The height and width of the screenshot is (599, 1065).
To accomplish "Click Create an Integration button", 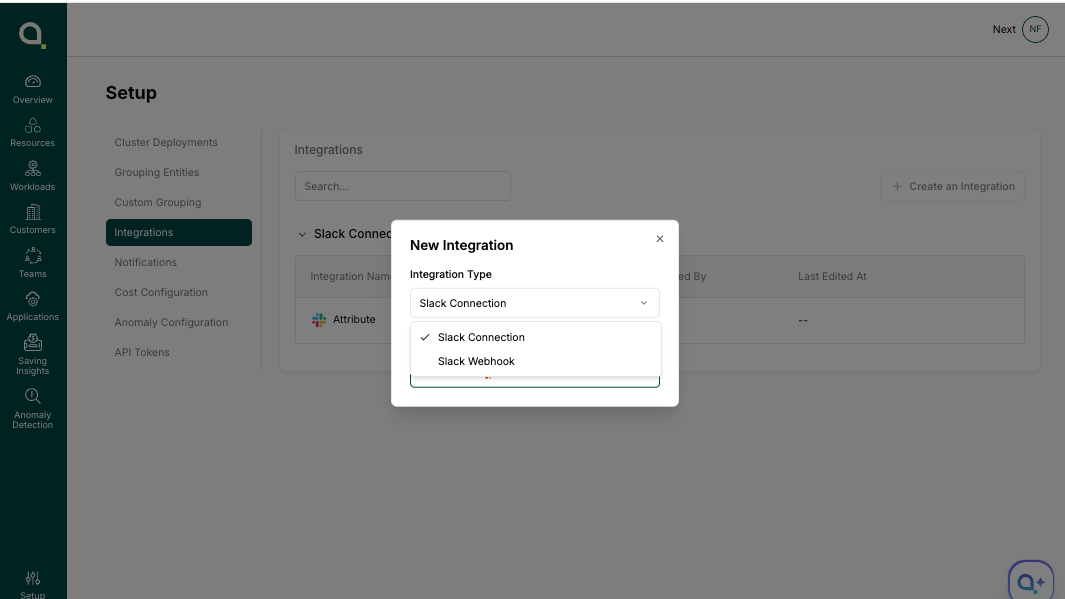I will (952, 186).
